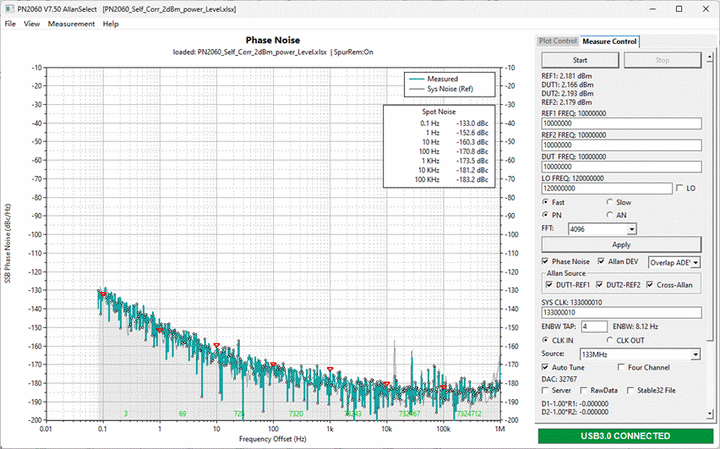The height and width of the screenshot is (449, 720).
Task: Select the CLK OUT radio button
Action: (610, 340)
